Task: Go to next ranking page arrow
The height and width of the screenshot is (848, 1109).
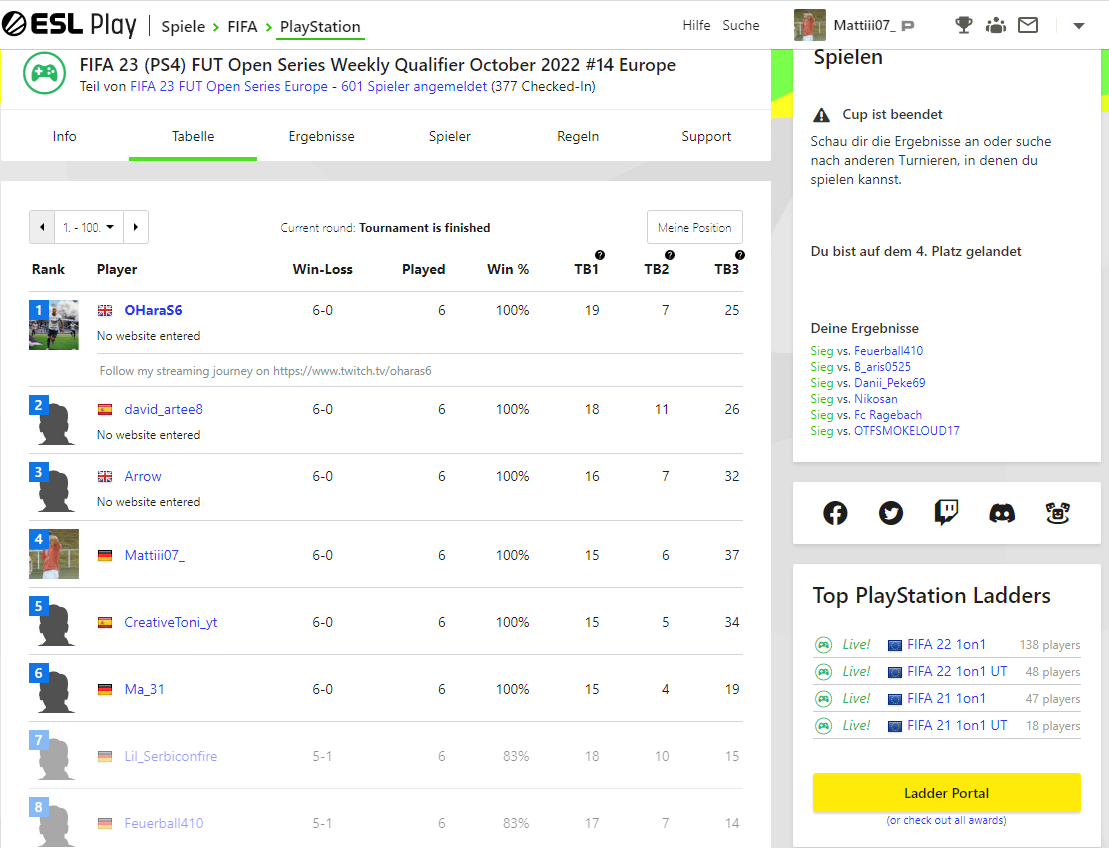Action: (136, 227)
